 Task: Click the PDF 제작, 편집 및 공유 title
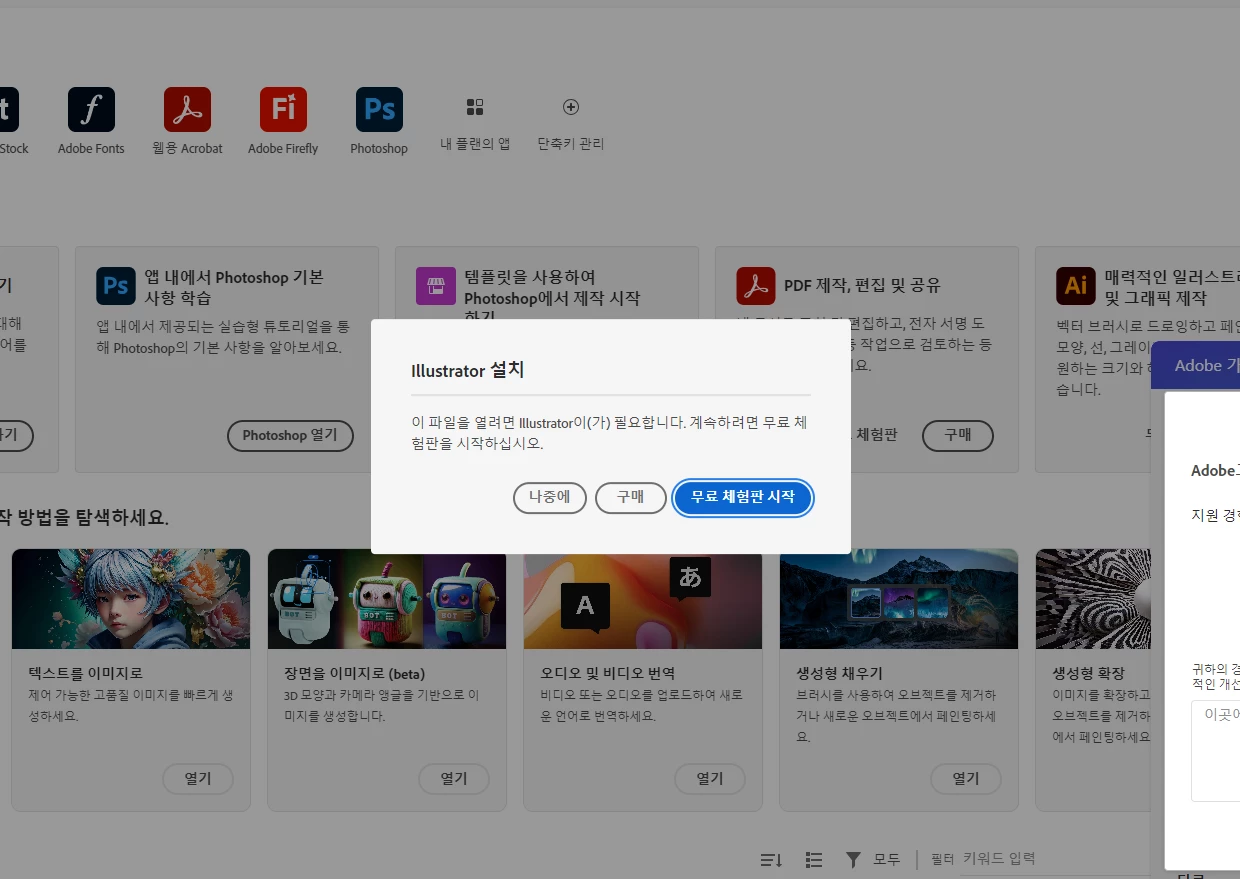tap(862, 285)
